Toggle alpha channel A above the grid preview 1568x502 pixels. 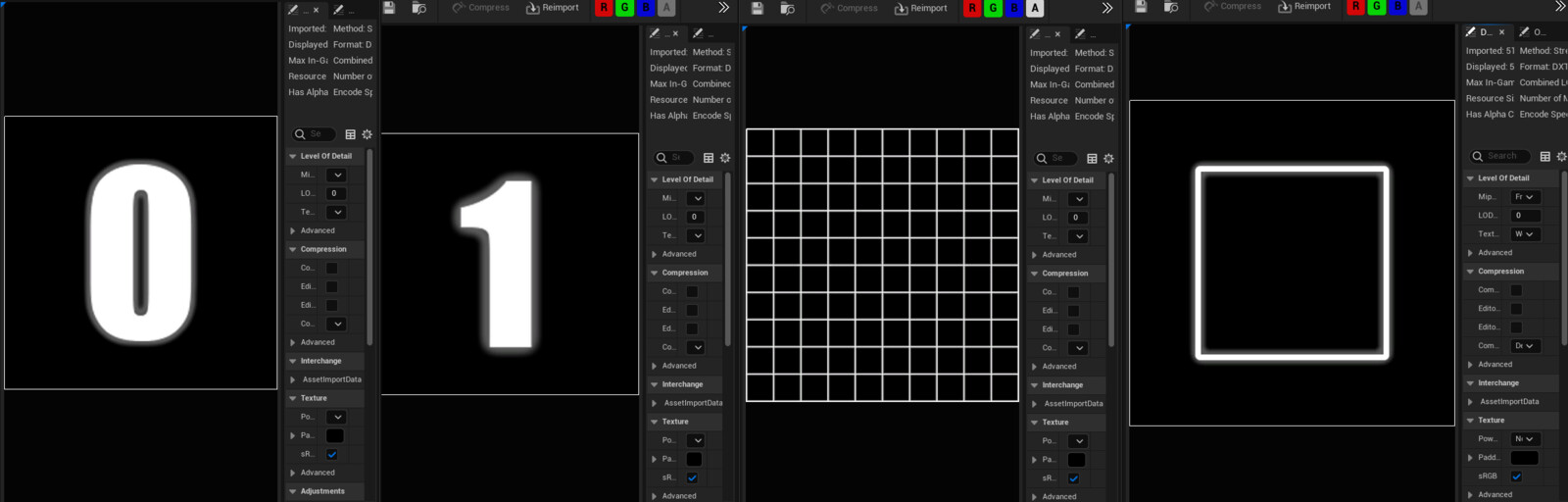coord(1035,8)
